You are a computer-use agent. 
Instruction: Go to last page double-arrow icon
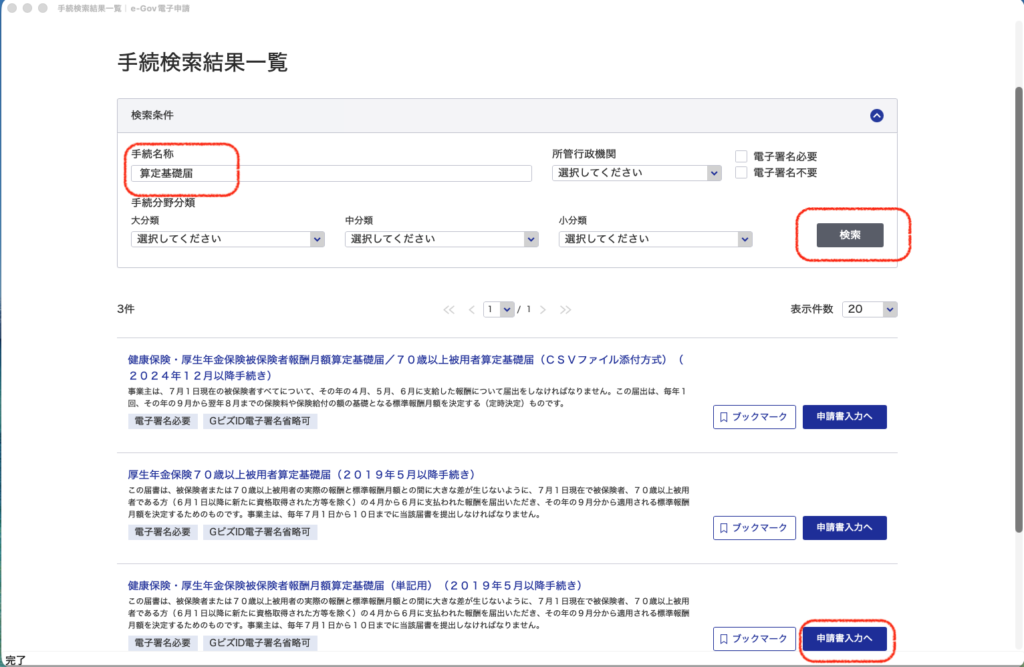coord(566,310)
